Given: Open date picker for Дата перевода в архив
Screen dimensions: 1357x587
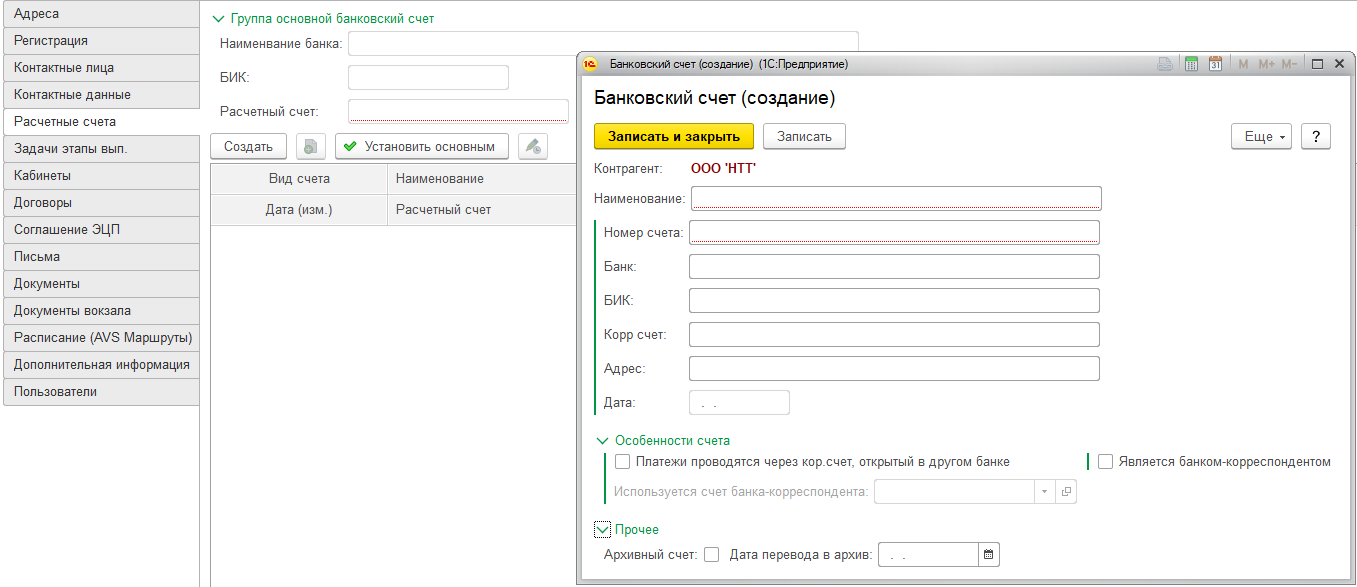Looking at the screenshot, I should [988, 555].
